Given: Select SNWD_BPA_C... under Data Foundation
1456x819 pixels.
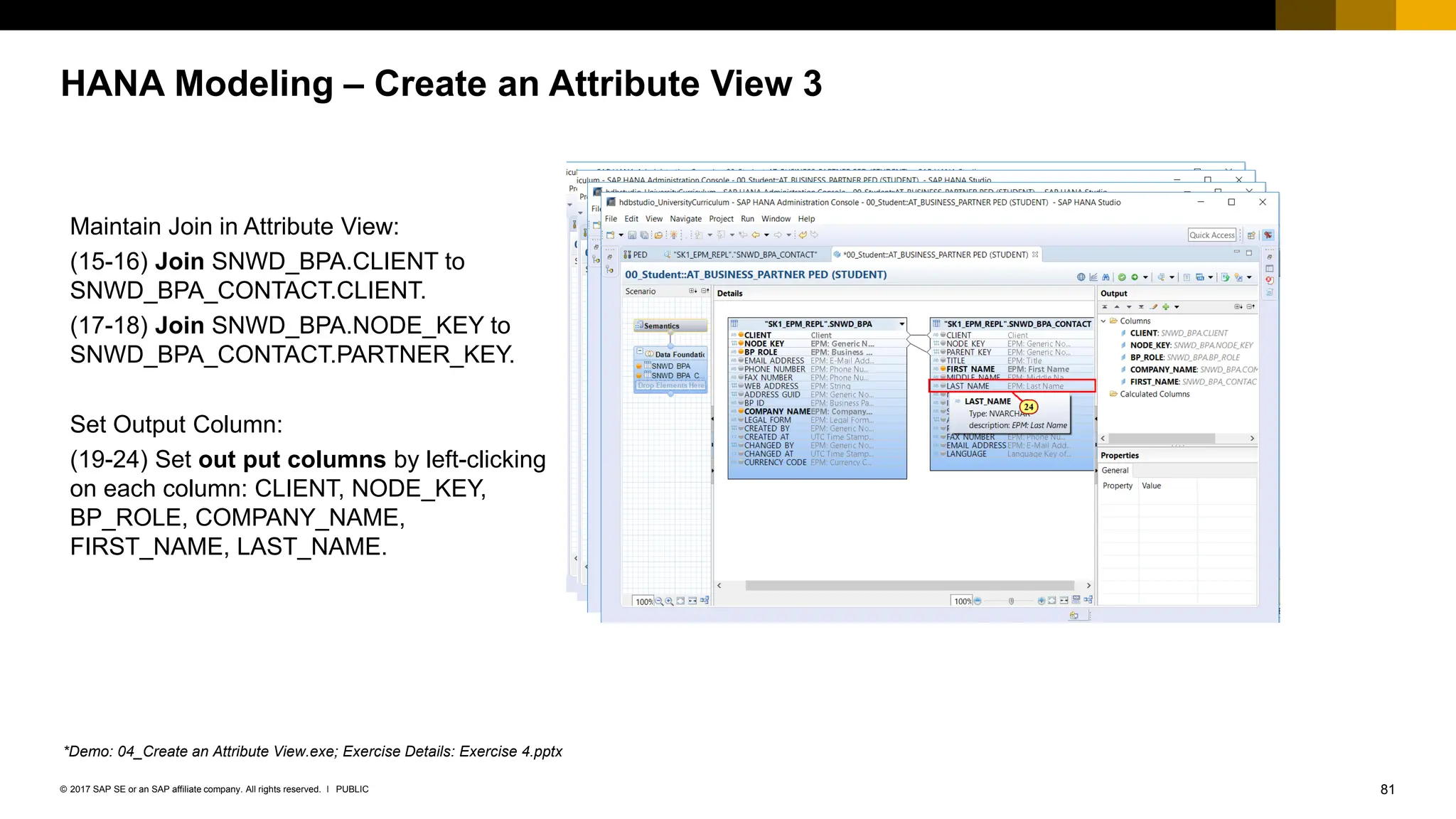Looking at the screenshot, I should (671, 375).
